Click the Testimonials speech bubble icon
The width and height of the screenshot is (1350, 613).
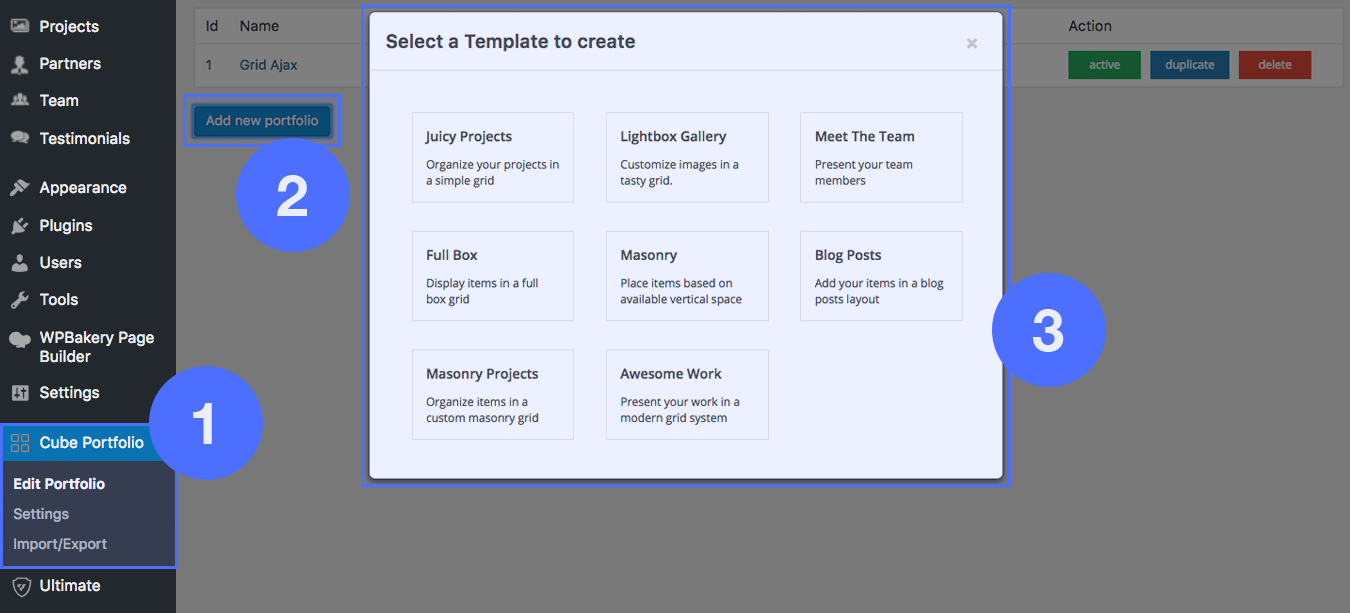[x=19, y=138]
